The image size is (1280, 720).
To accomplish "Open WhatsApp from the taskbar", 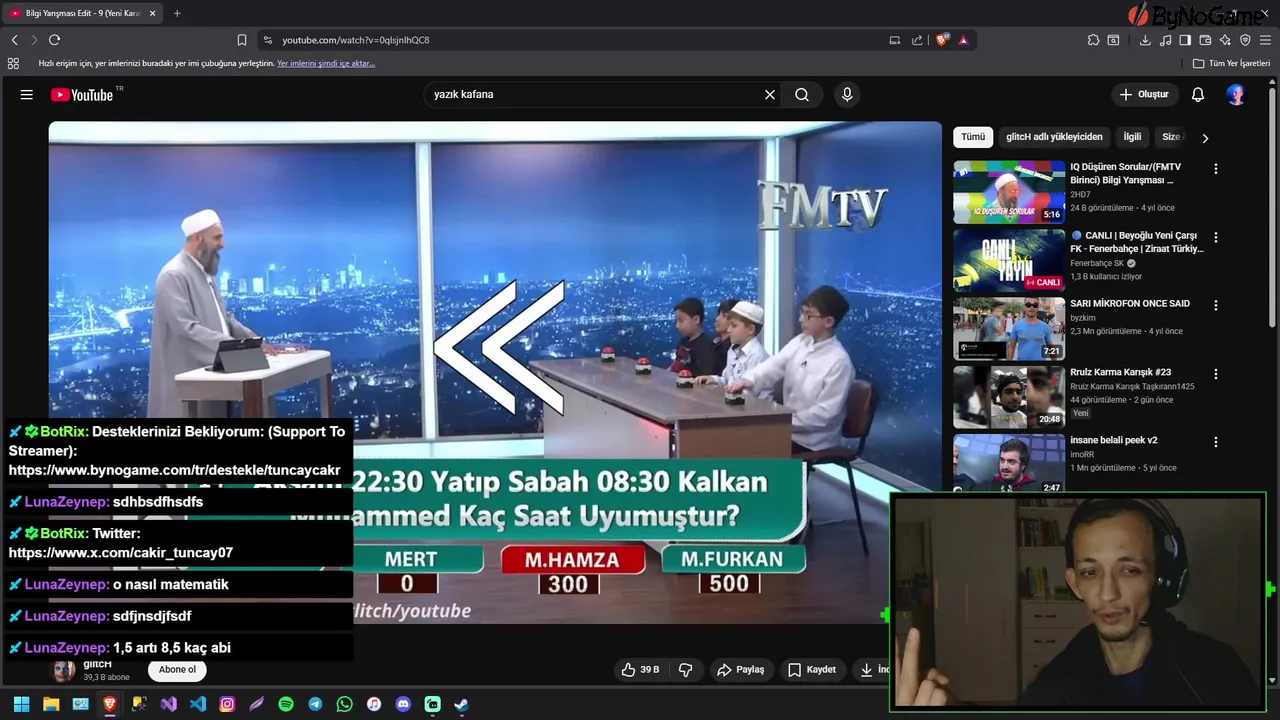I will 344,704.
